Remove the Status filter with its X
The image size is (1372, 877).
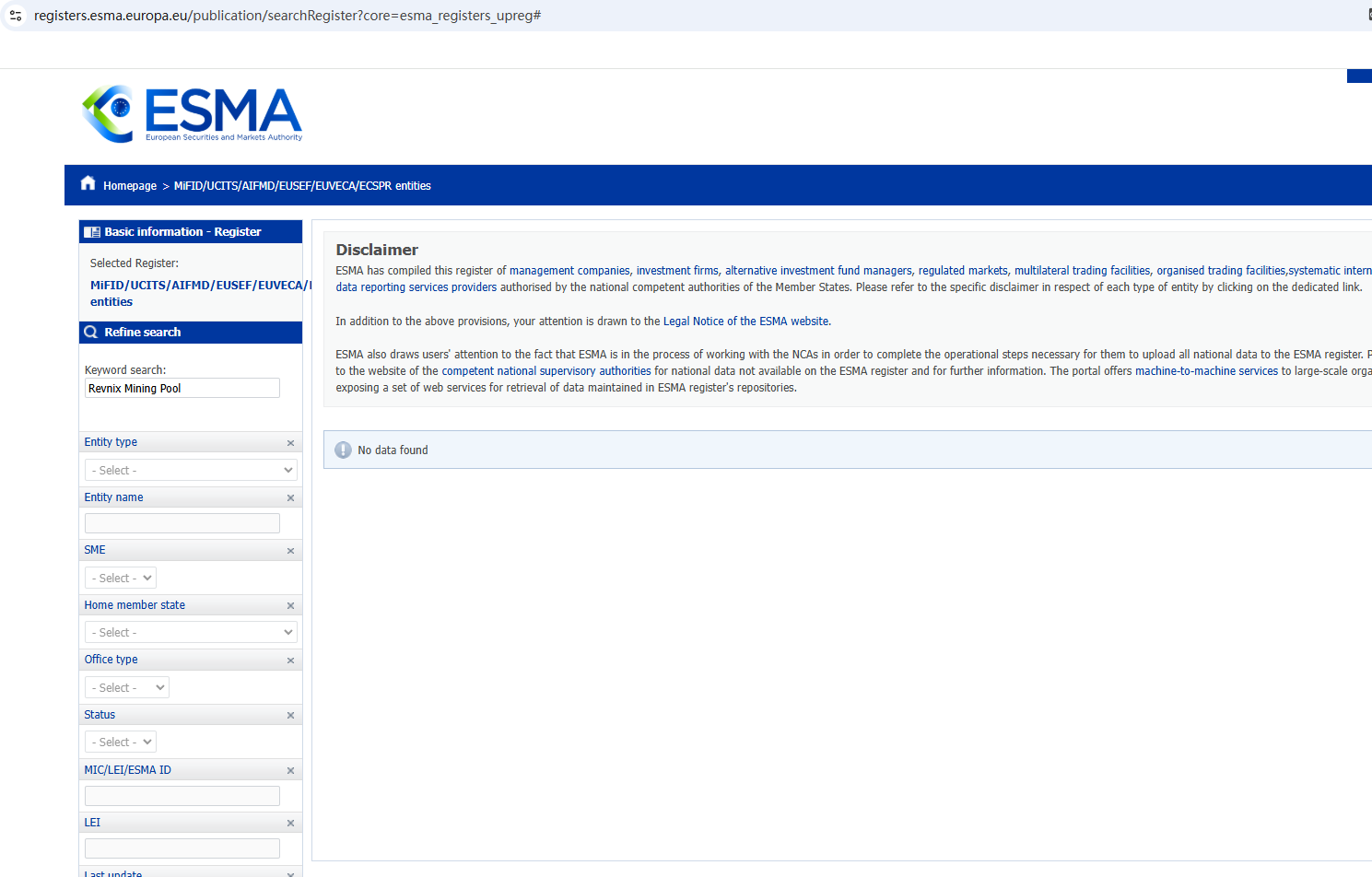pos(290,716)
